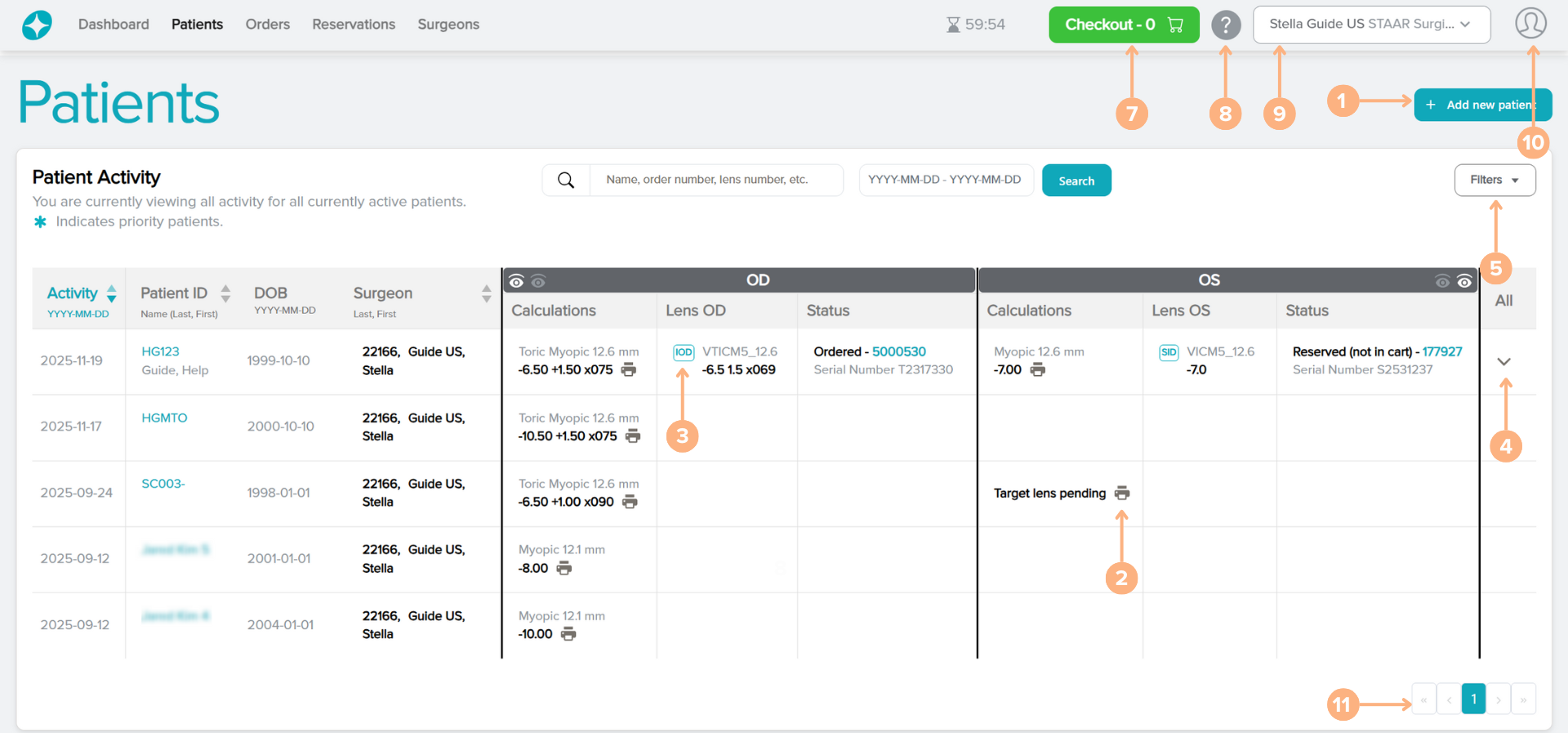Toggle the rightmost OS eye visibility icon
This screenshot has height=733, width=1568.
coord(1464,282)
